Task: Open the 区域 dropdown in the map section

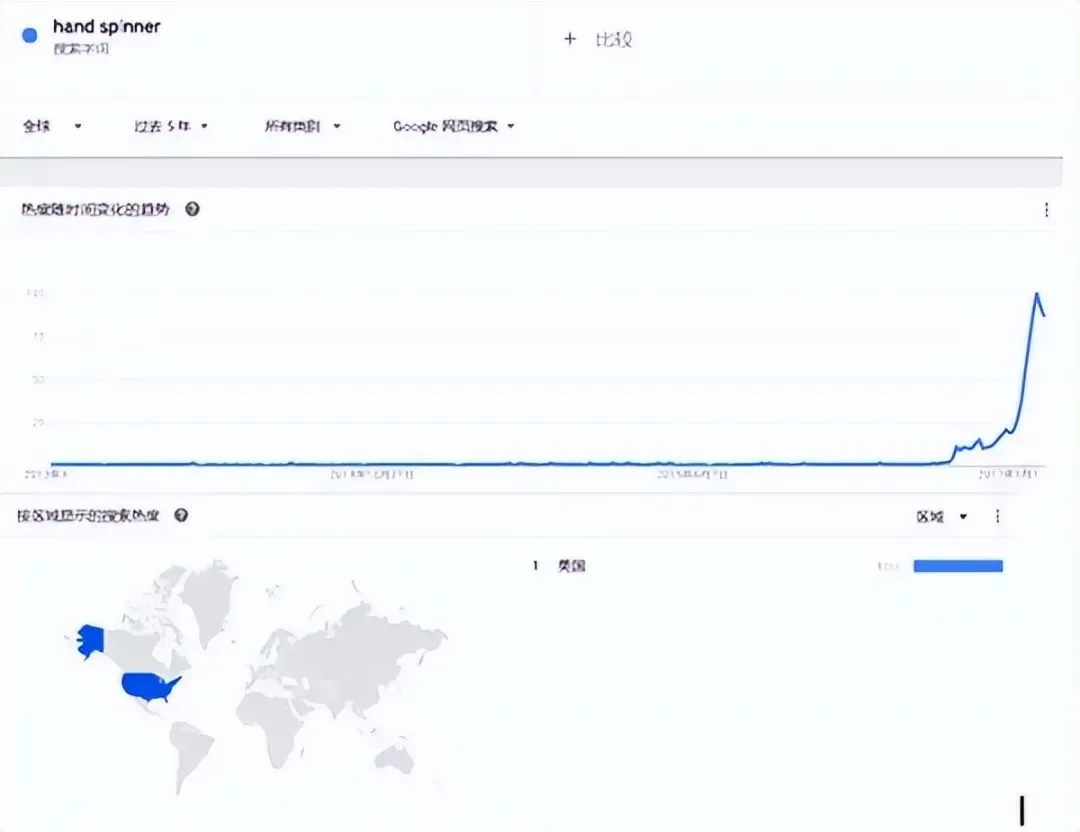Action: pos(942,516)
